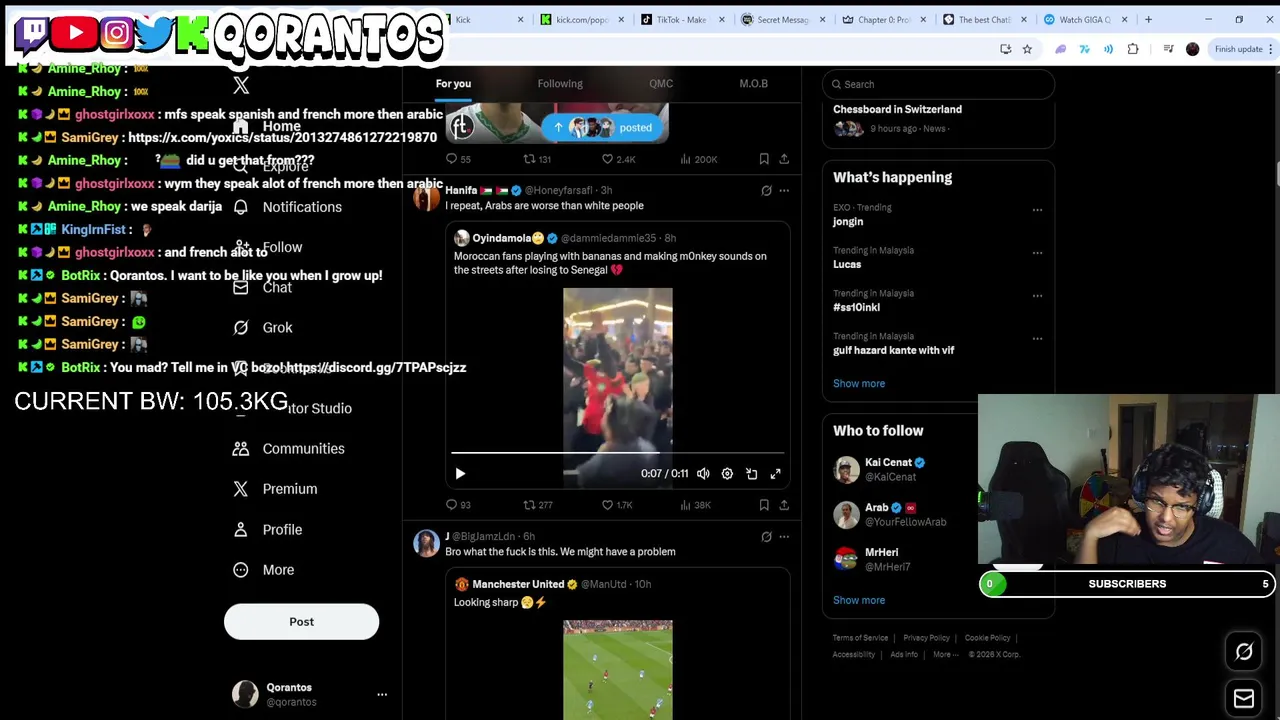The image size is (1280, 720).
Task: Open account options next to Qorantos
Action: click(382, 694)
